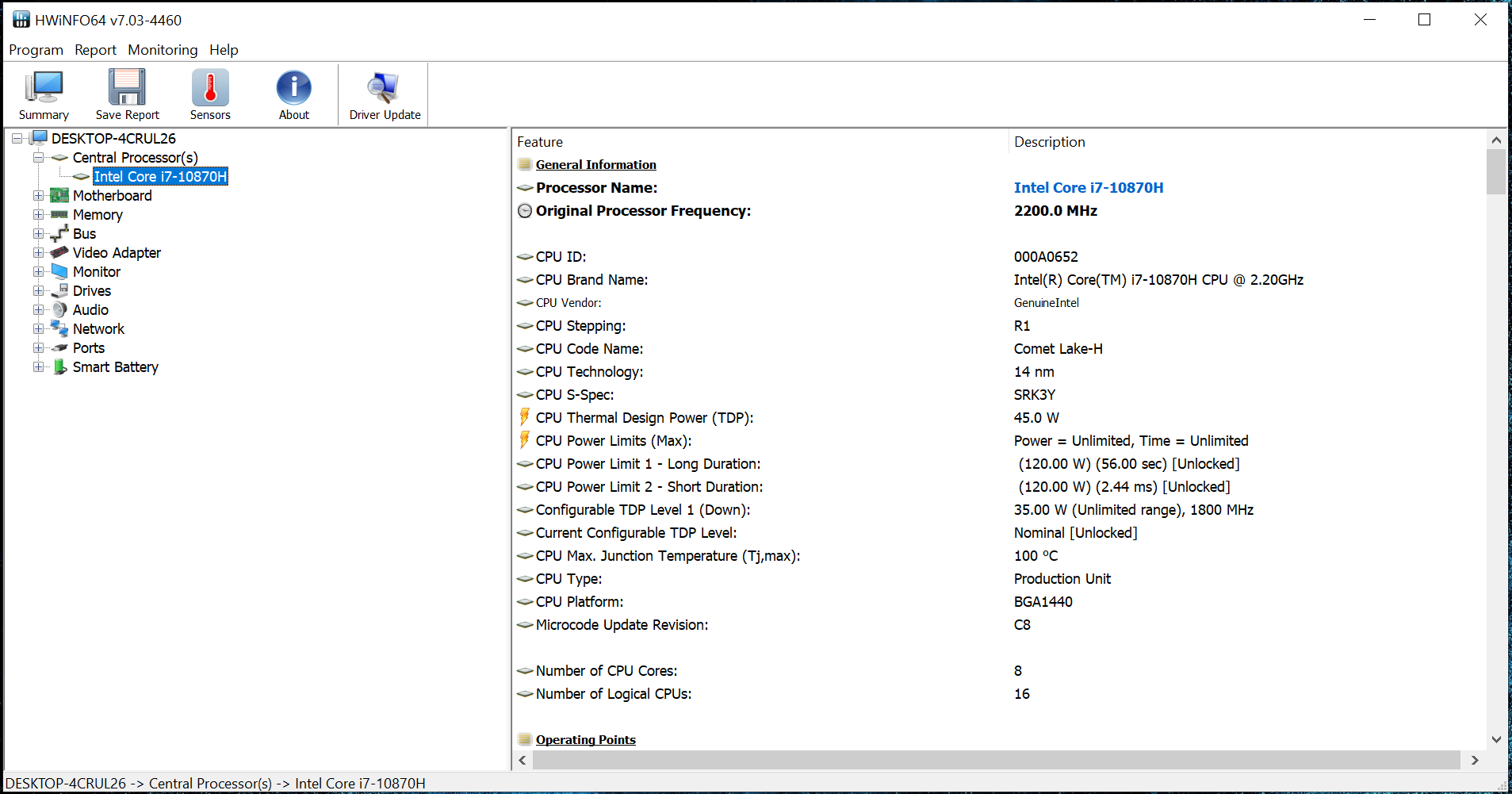Open the Sensors thermometer icon
The width and height of the screenshot is (1512, 794).
pos(210,87)
